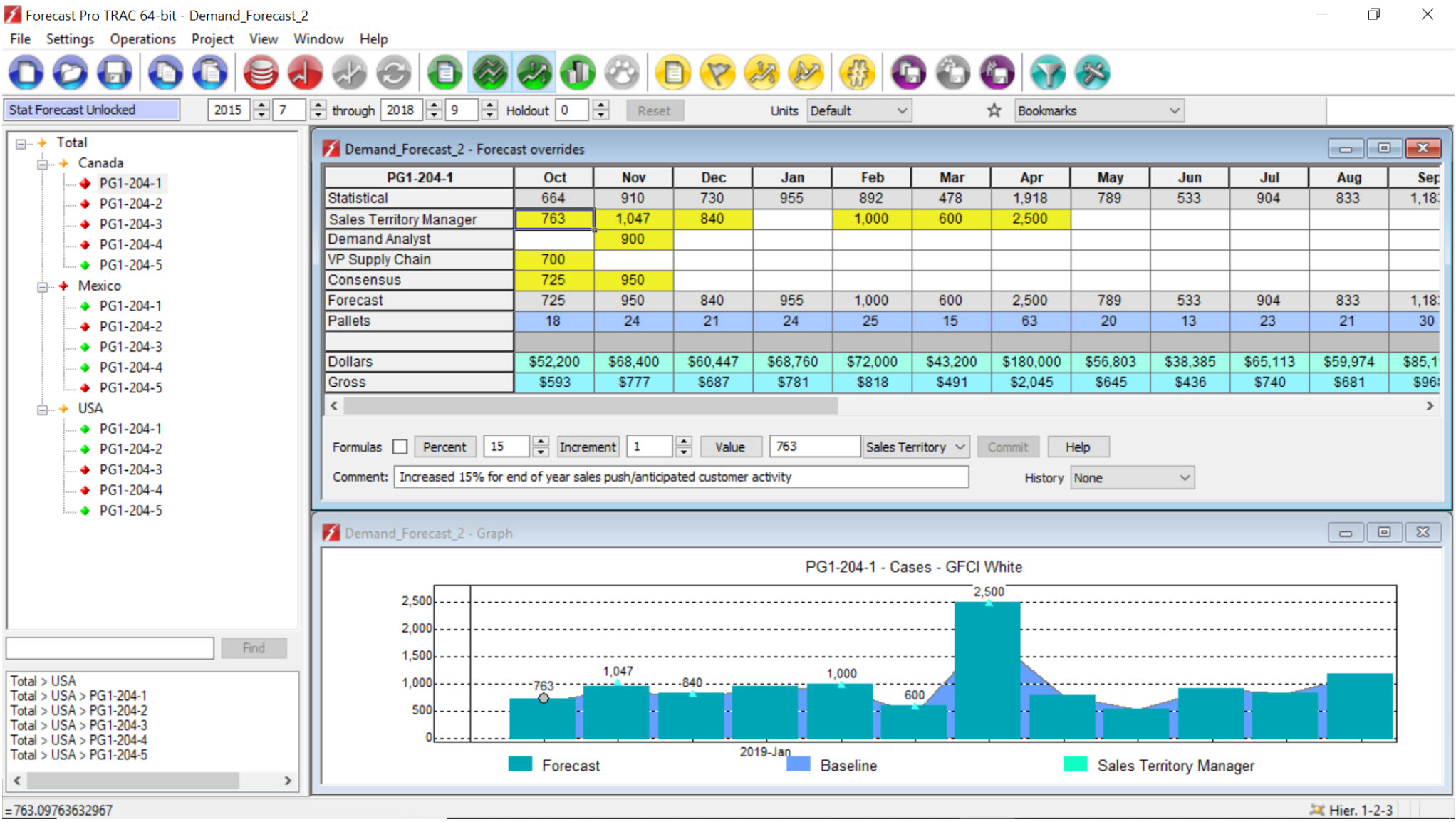Open the Operations menu
This screenshot has width=1456, height=822.
142,39
